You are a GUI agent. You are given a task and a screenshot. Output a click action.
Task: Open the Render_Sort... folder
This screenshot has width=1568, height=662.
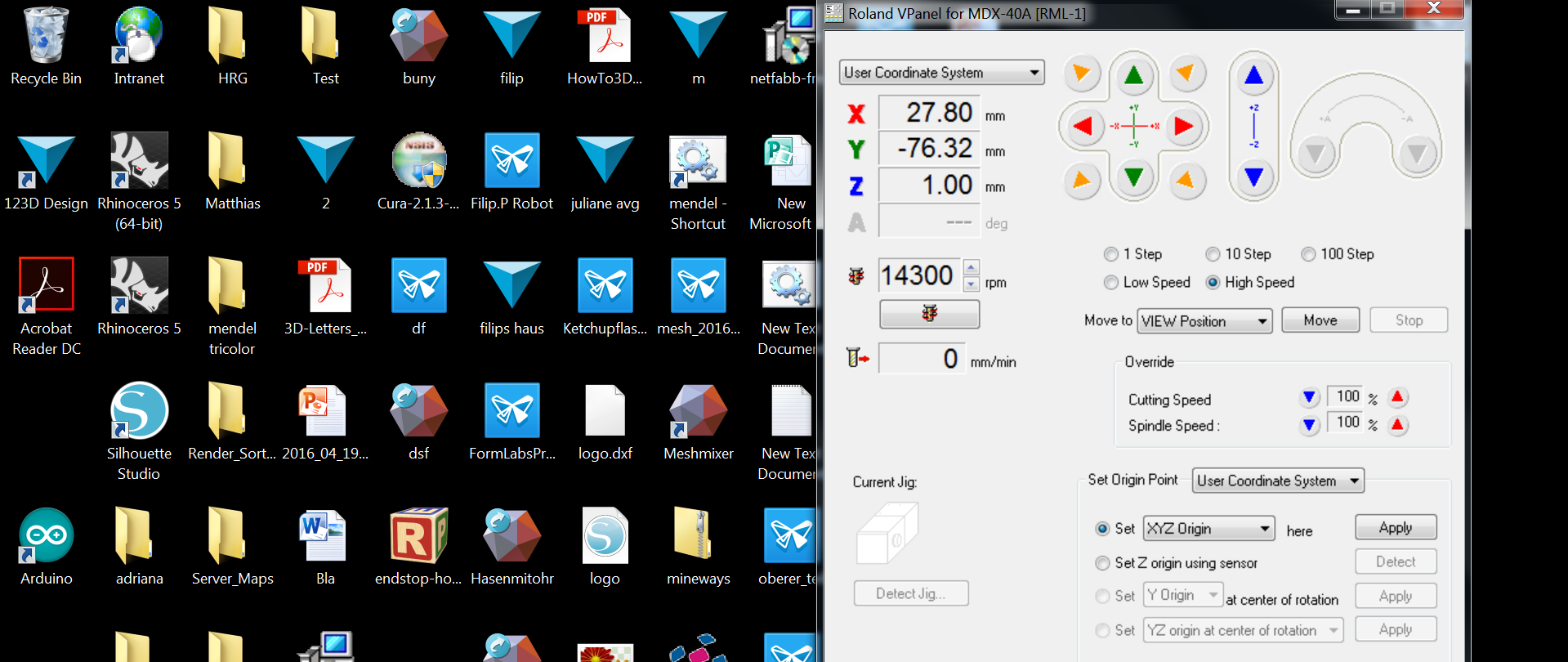click(232, 422)
